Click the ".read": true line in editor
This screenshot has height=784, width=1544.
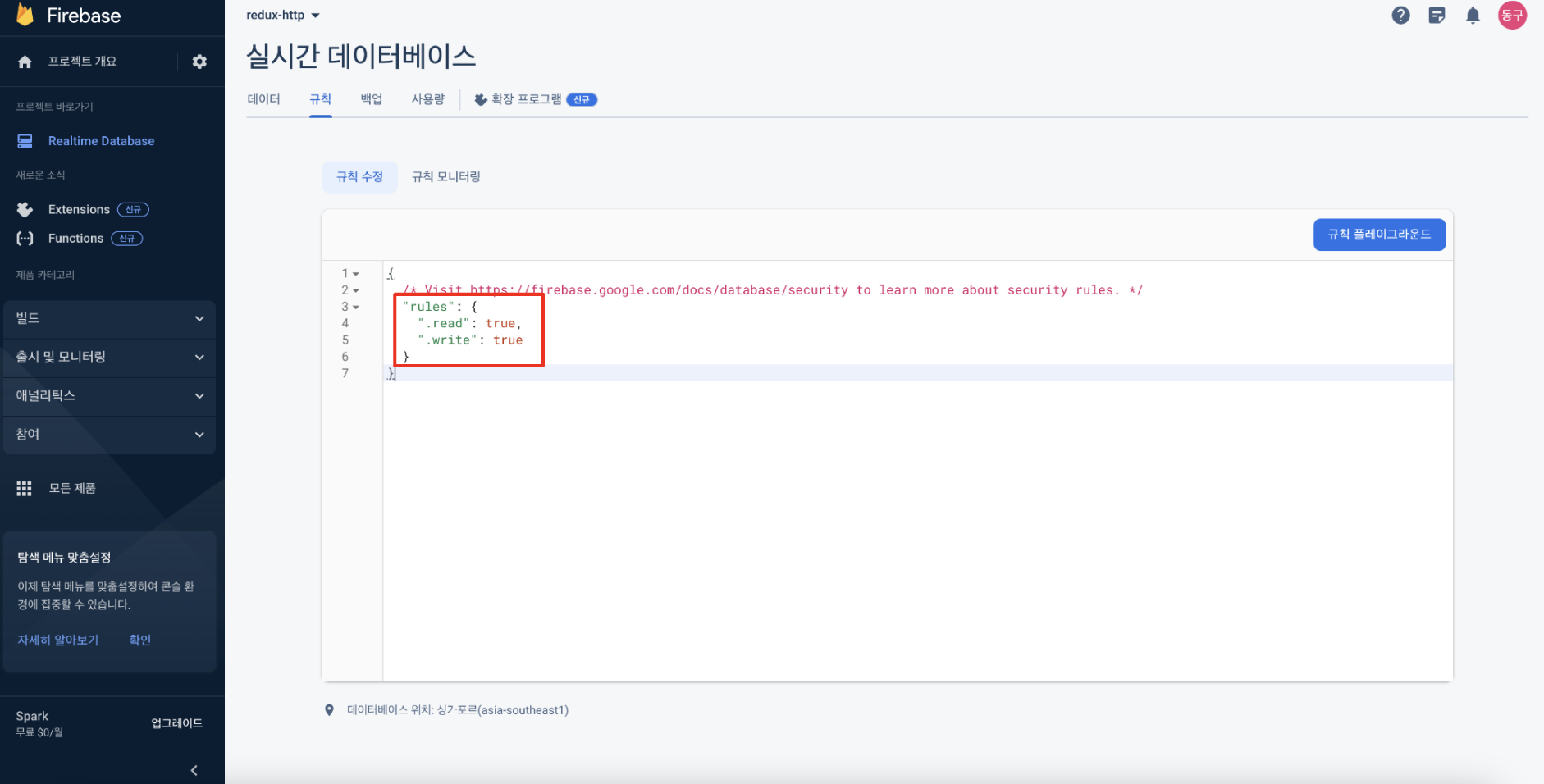click(469, 324)
